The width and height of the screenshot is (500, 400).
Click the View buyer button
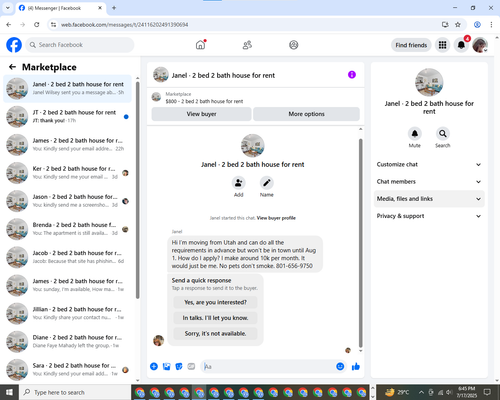201,114
